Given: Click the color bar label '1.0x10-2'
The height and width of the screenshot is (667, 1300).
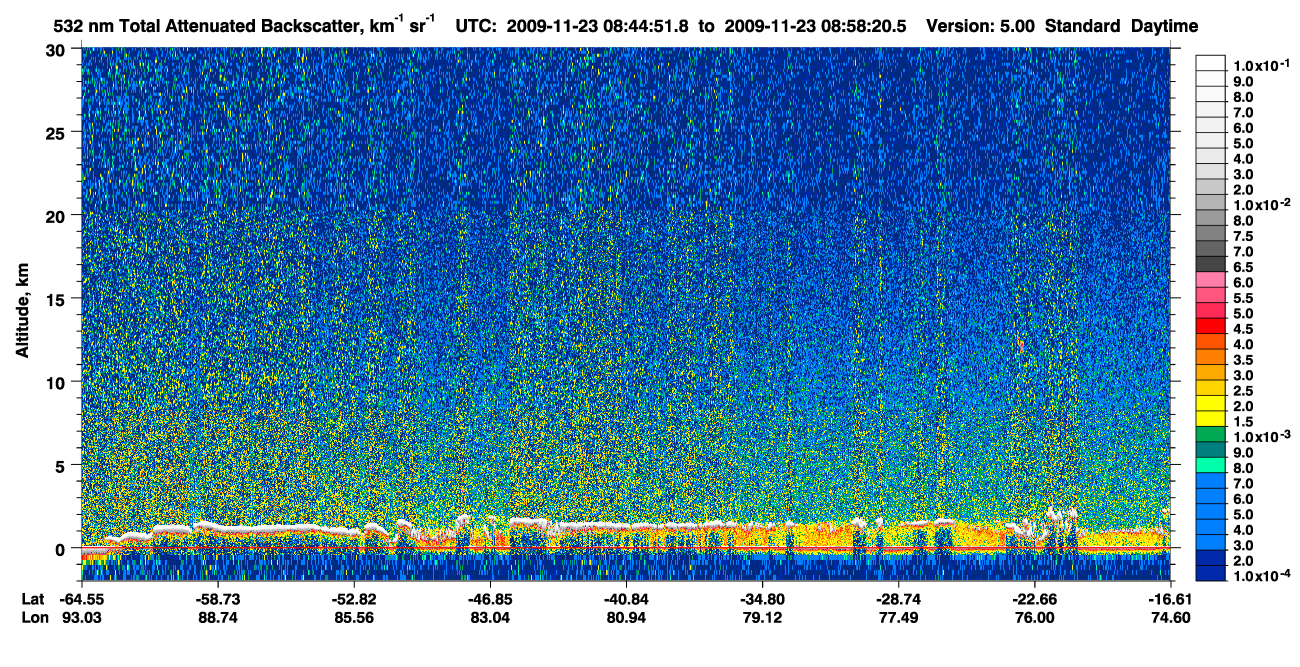Looking at the screenshot, I should tap(1262, 205).
